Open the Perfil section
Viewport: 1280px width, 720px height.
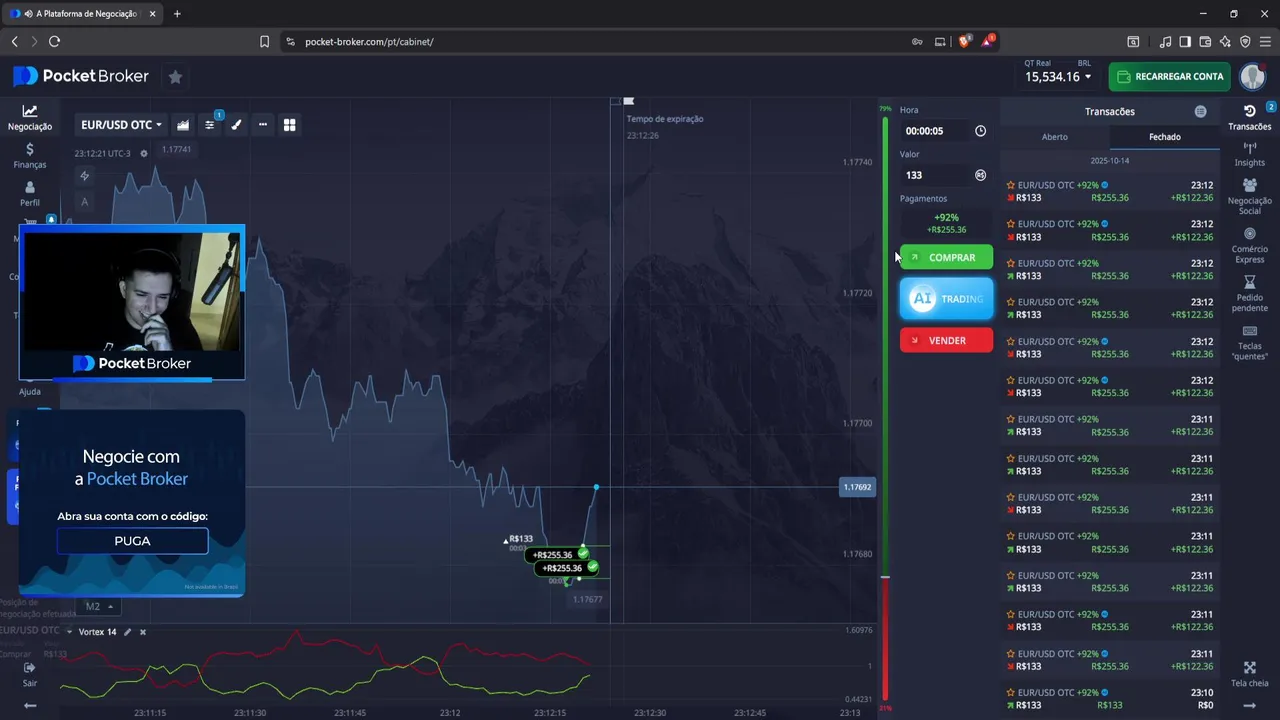[x=30, y=194]
